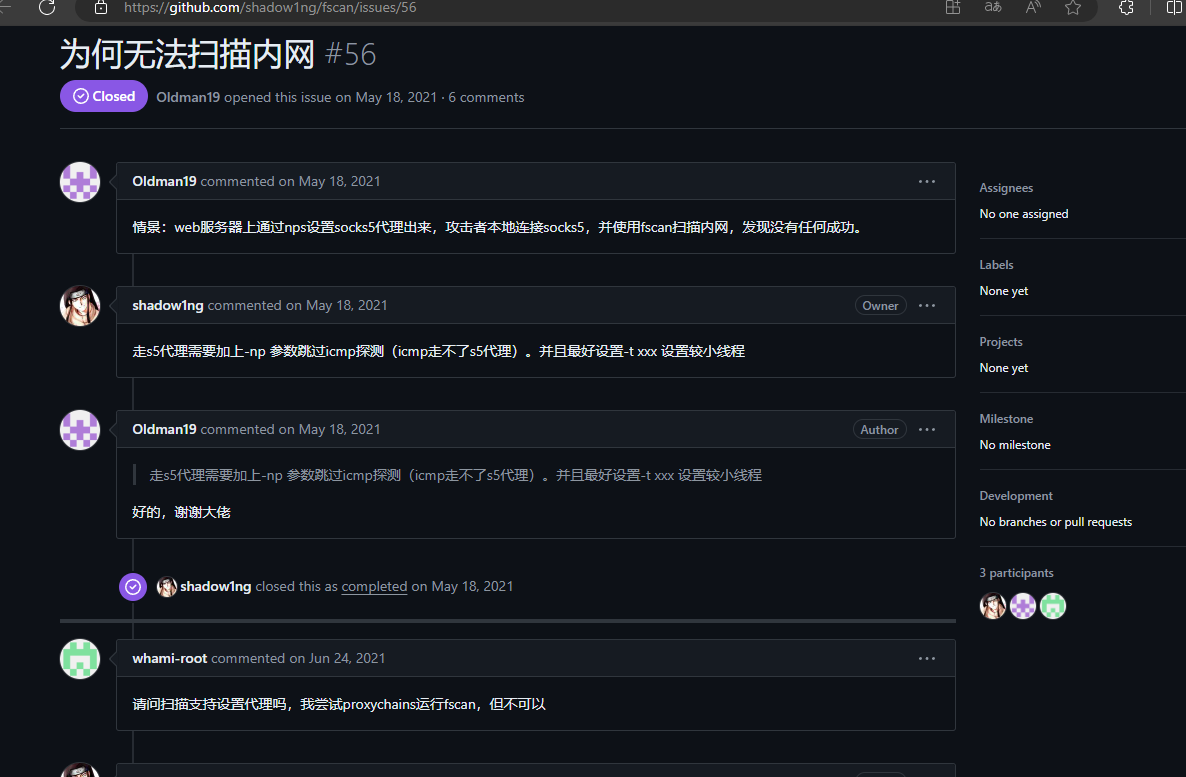Click the Development sidebar heading
1186x777 pixels.
tap(1016, 496)
